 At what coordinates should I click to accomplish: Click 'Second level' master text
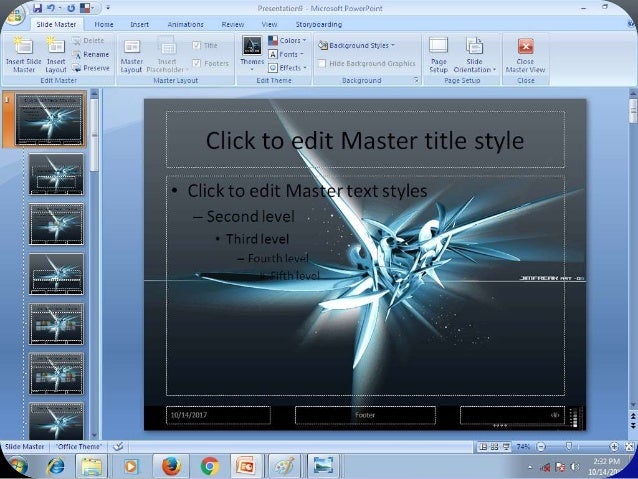[251, 217]
